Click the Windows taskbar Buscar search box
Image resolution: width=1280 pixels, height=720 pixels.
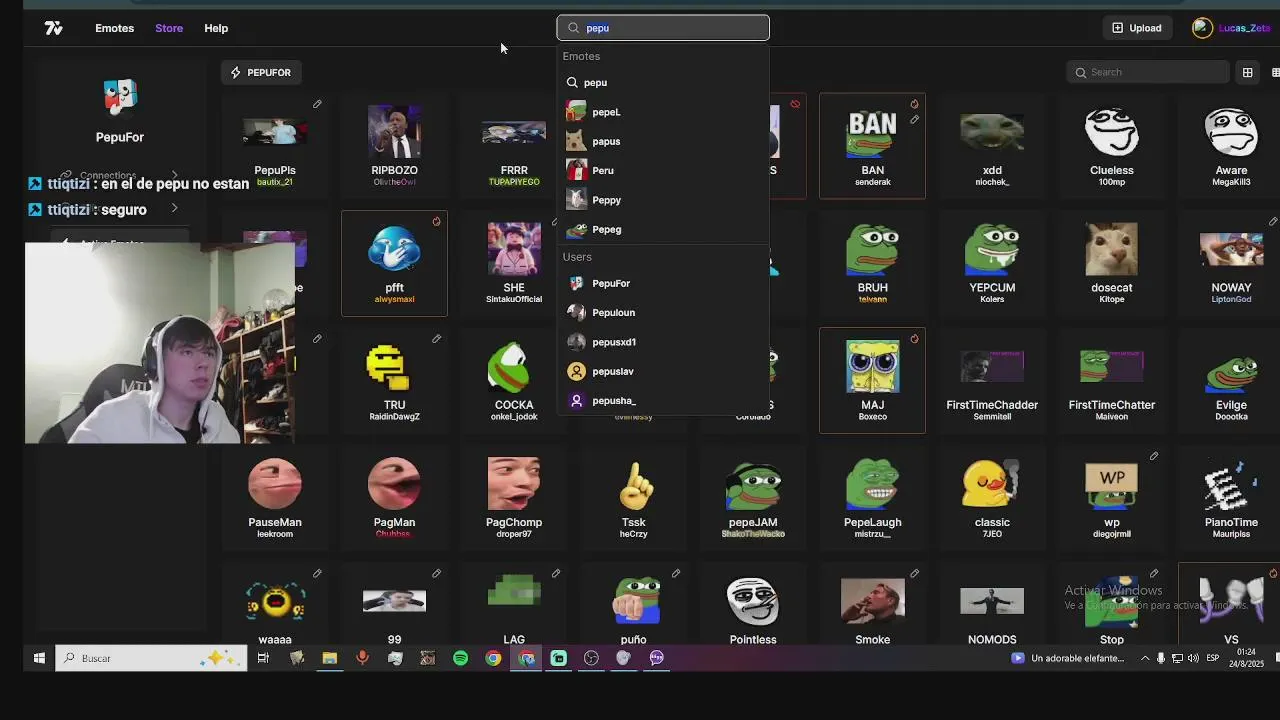click(x=152, y=658)
